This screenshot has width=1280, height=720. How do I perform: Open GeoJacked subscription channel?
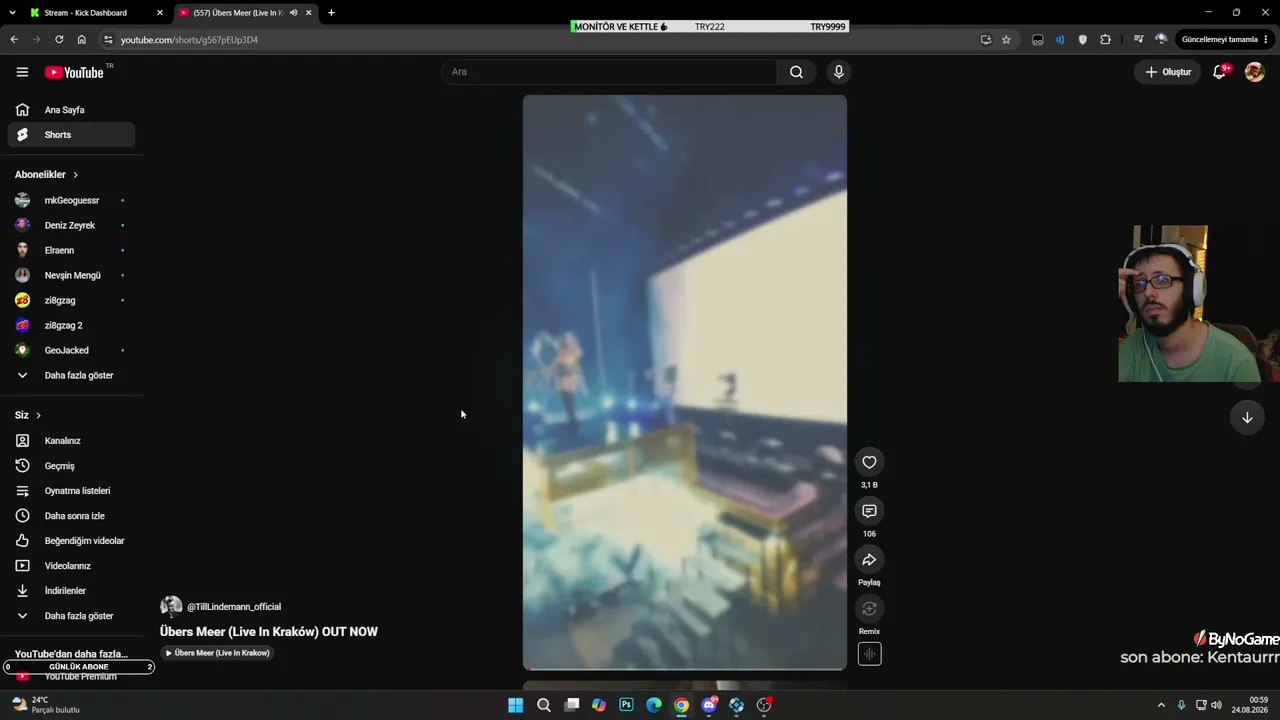(x=71, y=350)
